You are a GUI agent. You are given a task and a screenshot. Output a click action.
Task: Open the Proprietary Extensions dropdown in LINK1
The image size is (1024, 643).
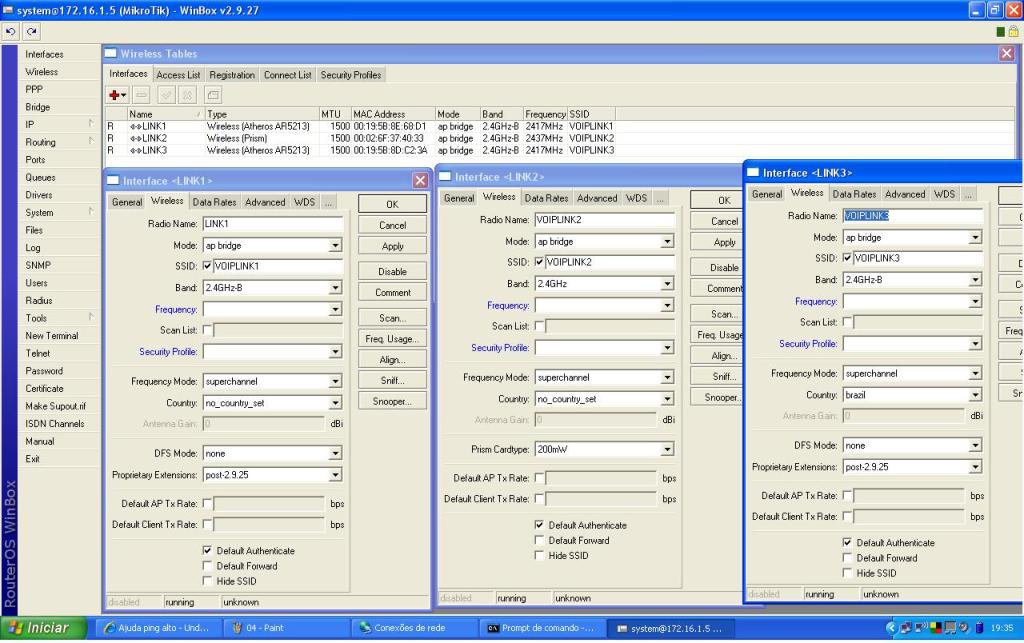(x=335, y=475)
